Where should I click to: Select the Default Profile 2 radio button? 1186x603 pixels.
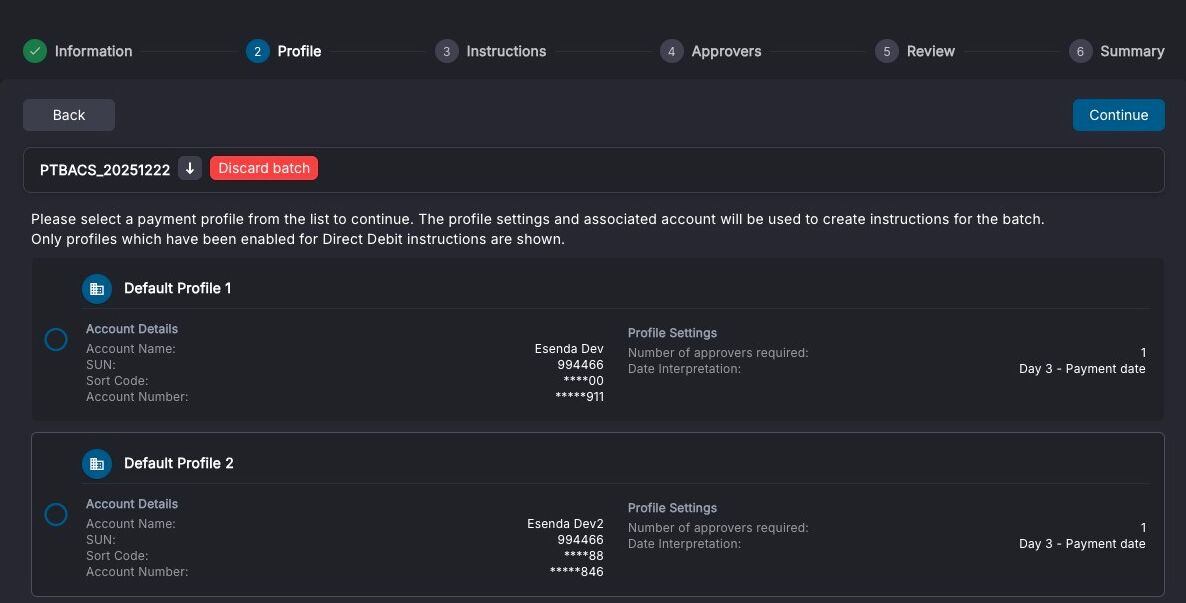[x=56, y=514]
